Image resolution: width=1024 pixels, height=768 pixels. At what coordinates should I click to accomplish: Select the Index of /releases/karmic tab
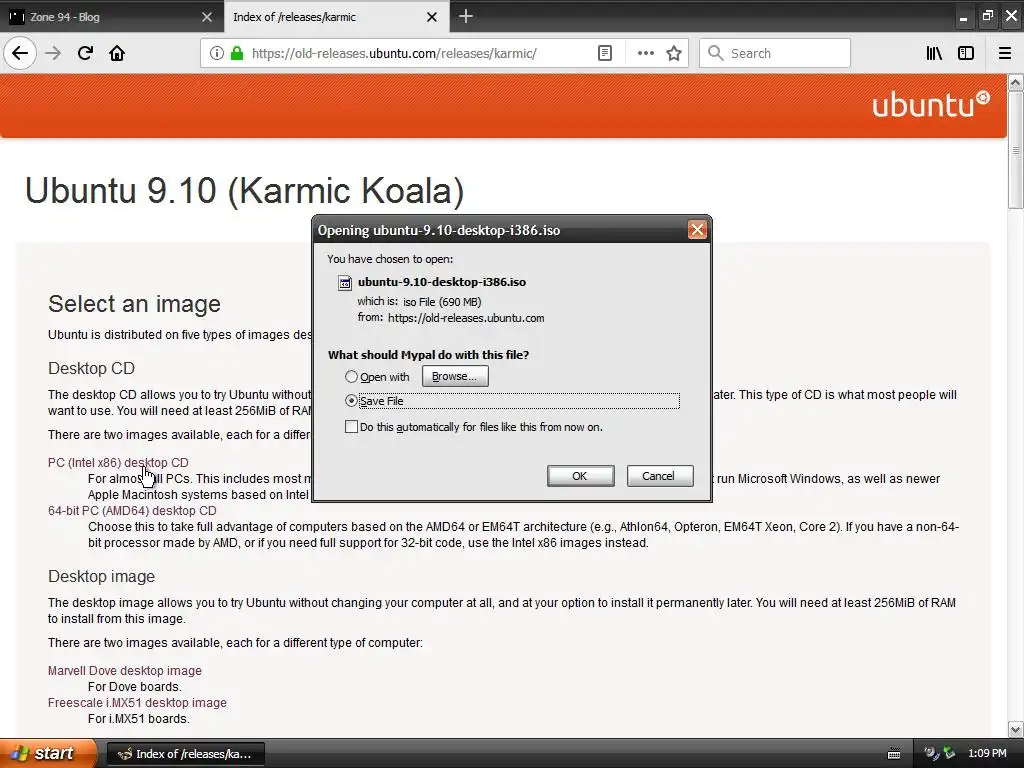[336, 16]
